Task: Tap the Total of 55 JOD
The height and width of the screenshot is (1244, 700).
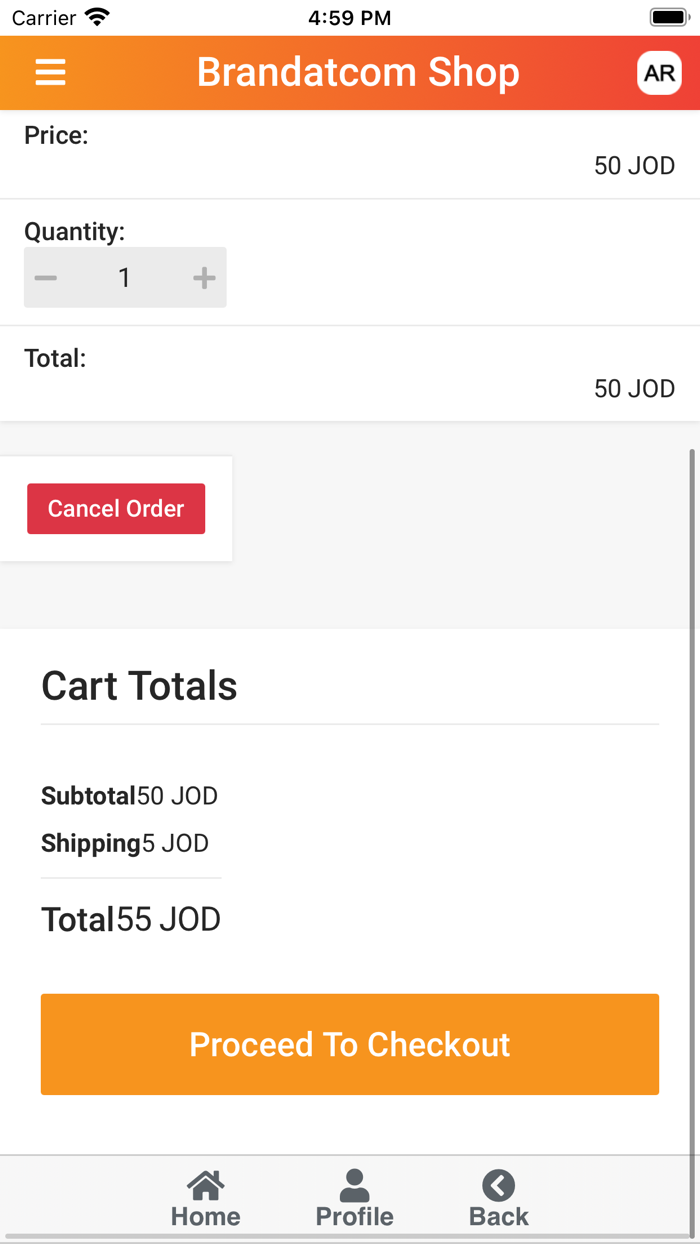Action: (x=130, y=918)
